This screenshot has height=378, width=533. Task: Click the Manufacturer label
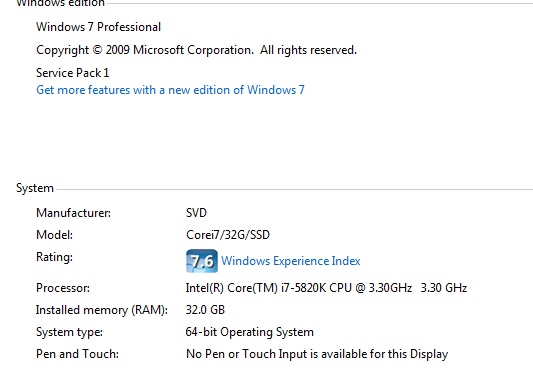tap(73, 213)
